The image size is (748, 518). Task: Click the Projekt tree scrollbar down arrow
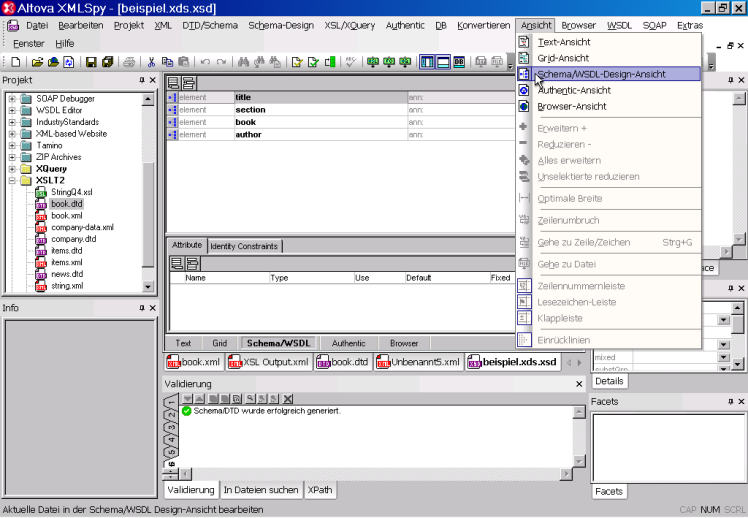tap(148, 287)
